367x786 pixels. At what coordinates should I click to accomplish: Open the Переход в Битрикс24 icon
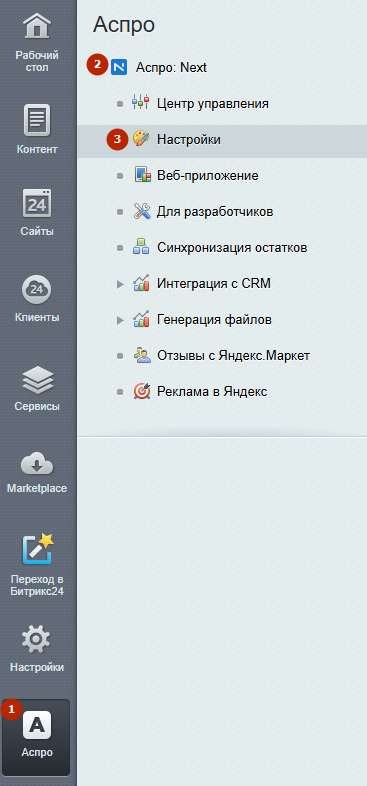[x=37, y=549]
